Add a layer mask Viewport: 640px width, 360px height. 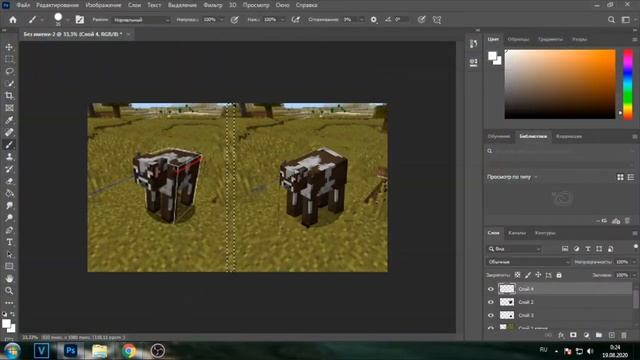[x=573, y=335]
